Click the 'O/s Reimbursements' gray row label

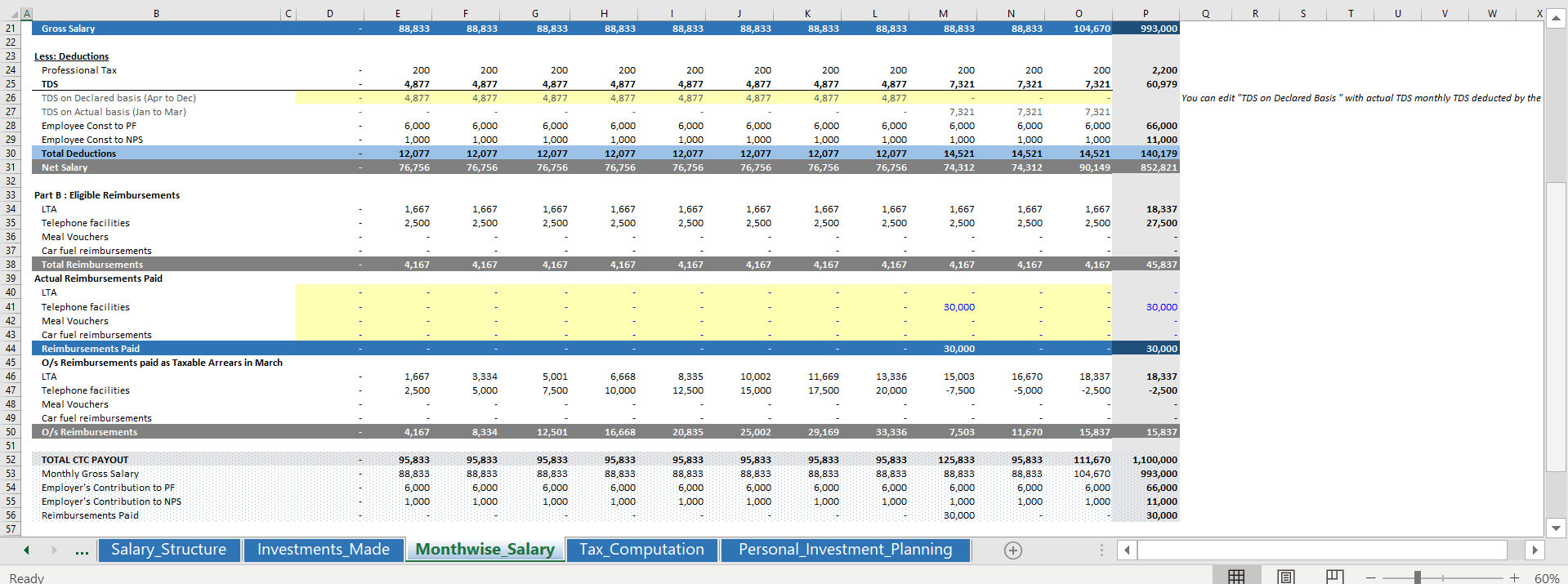pyautogui.click(x=90, y=432)
